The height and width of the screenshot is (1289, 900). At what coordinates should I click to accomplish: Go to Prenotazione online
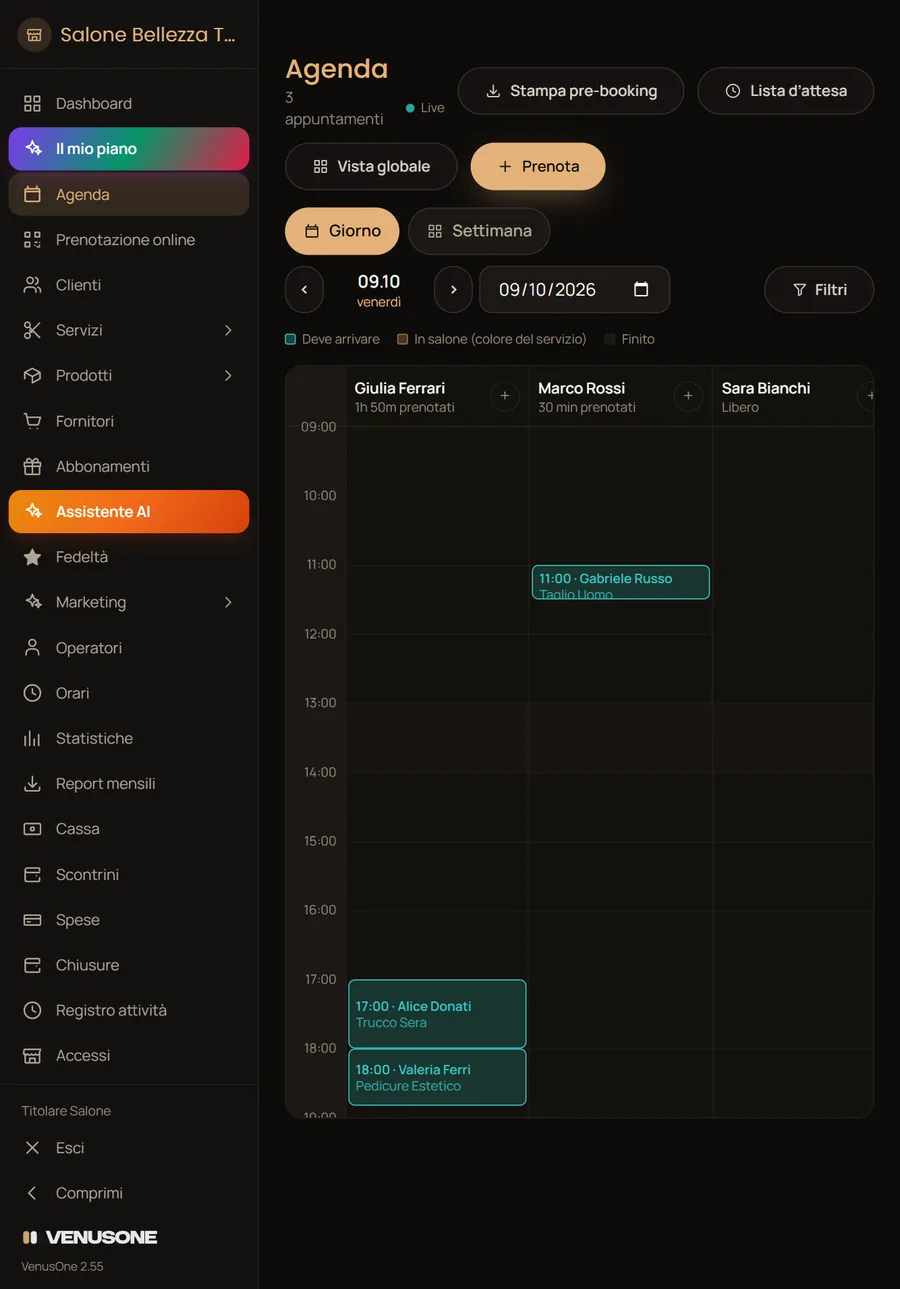pyautogui.click(x=129, y=240)
